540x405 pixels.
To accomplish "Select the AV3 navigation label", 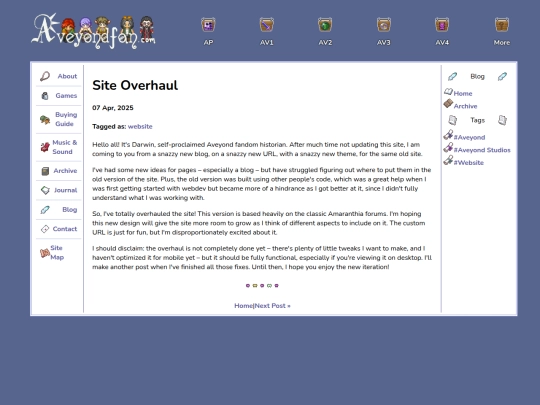I will (384, 43).
